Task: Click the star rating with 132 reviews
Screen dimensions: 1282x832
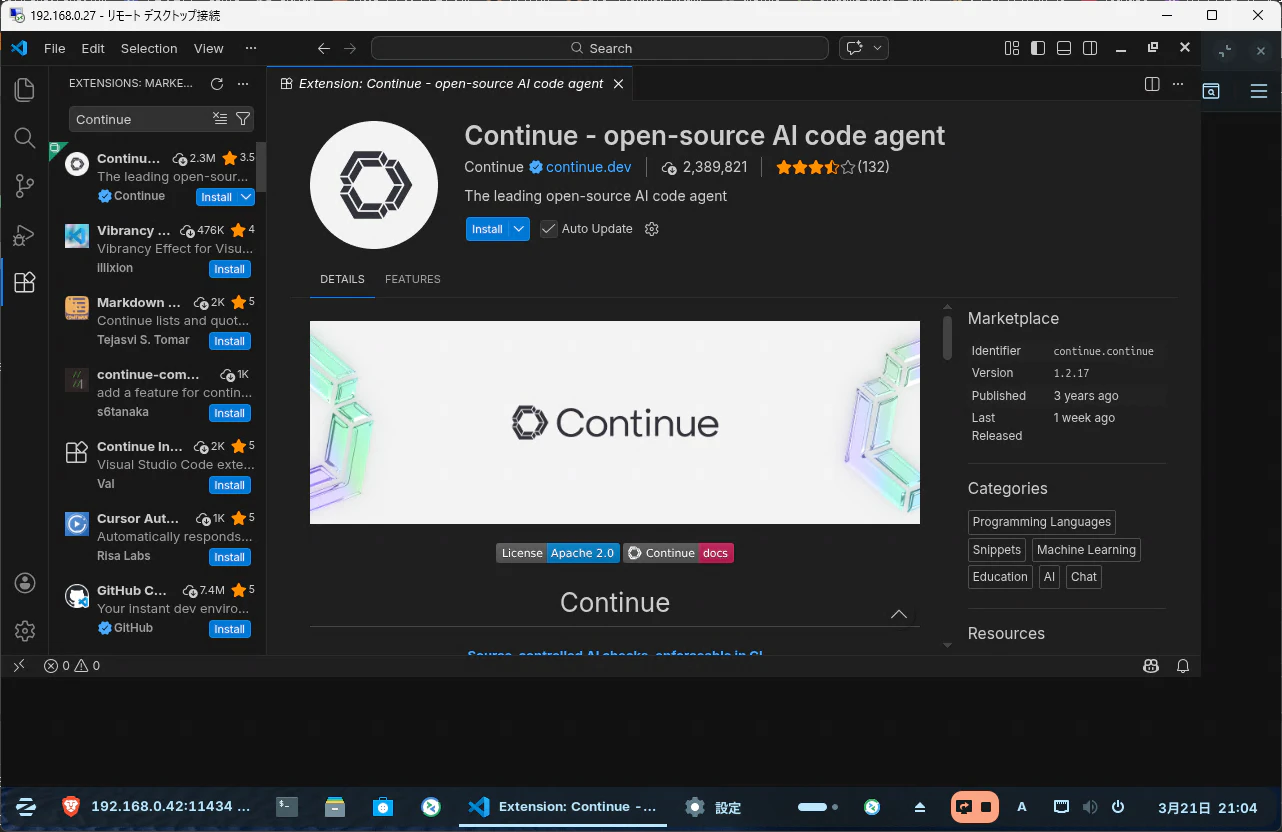Action: (x=832, y=167)
